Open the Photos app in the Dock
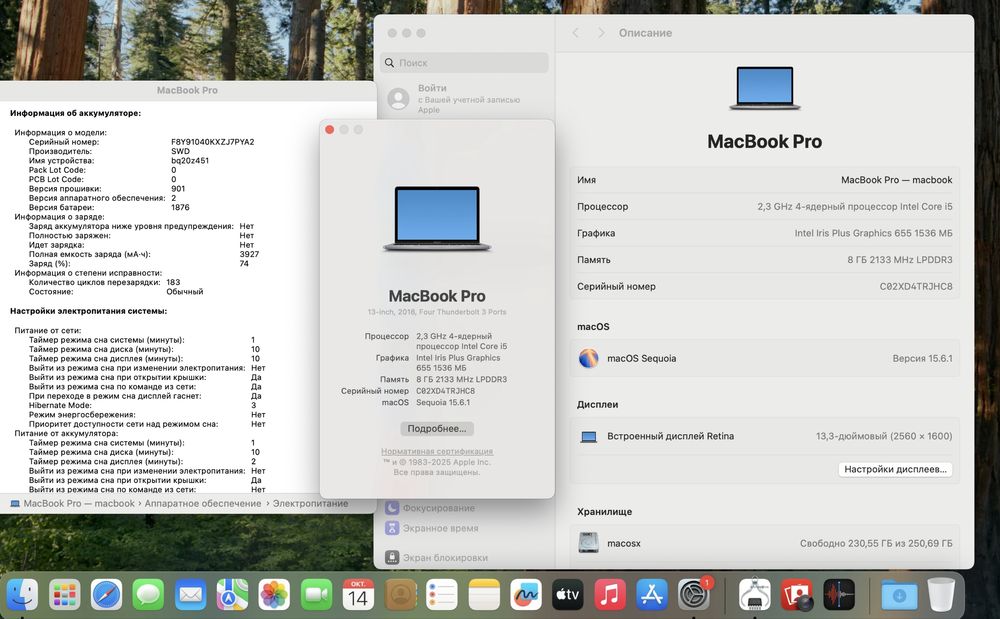This screenshot has width=1000, height=619. coord(274,595)
